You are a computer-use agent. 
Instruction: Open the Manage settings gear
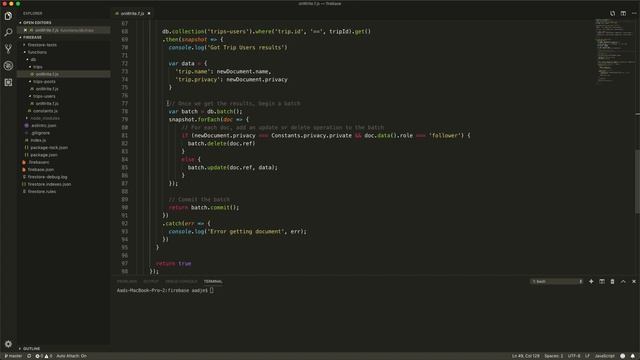(8, 344)
